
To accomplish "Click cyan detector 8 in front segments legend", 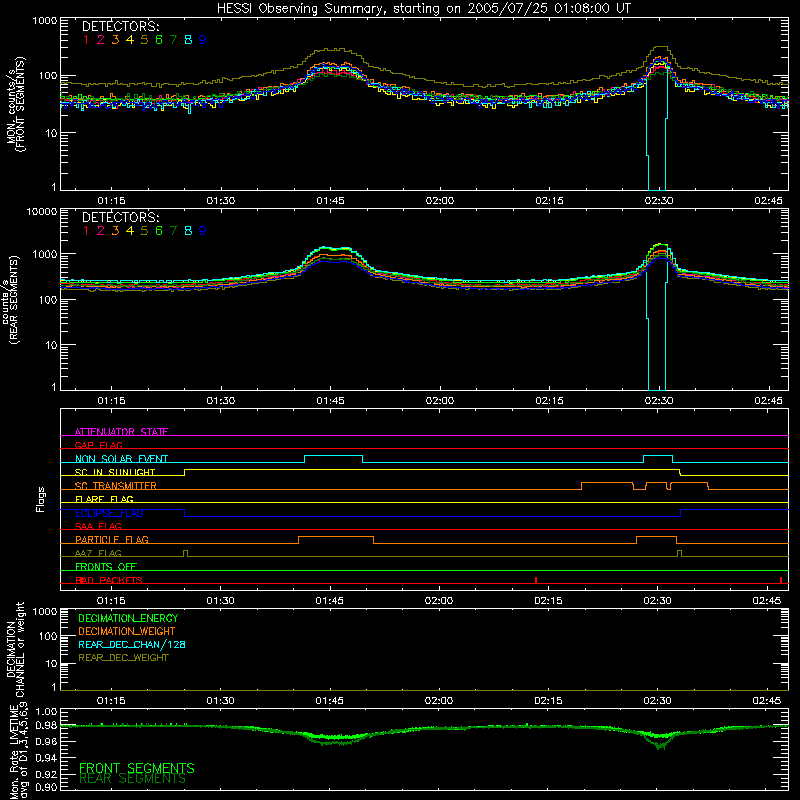I will point(188,40).
